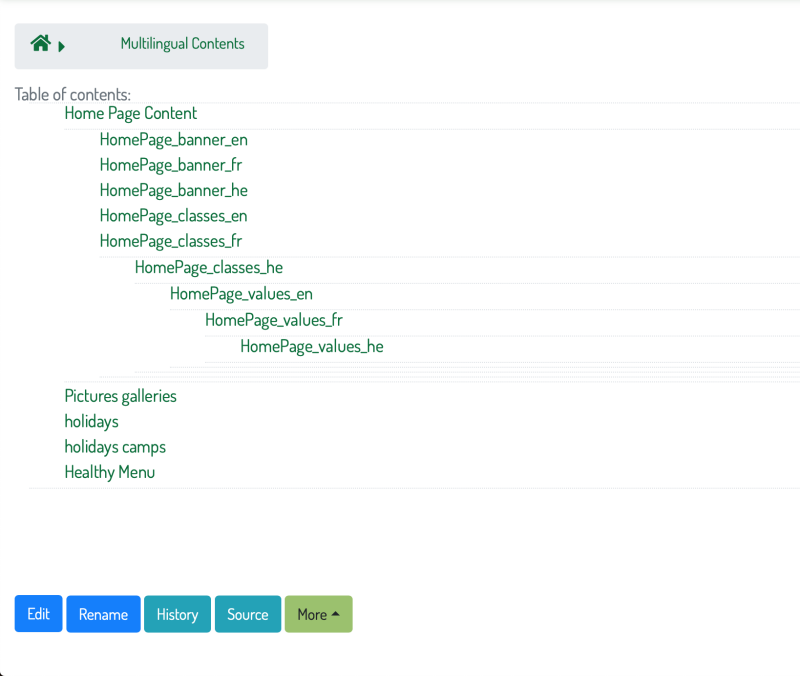
Task: Open HomePage_values_he entry
Action: click(x=312, y=347)
